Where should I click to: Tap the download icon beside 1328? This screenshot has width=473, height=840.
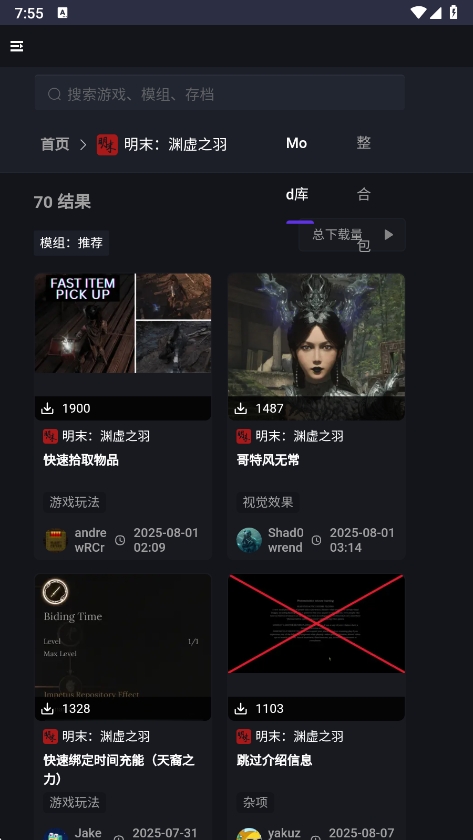[x=47, y=709]
